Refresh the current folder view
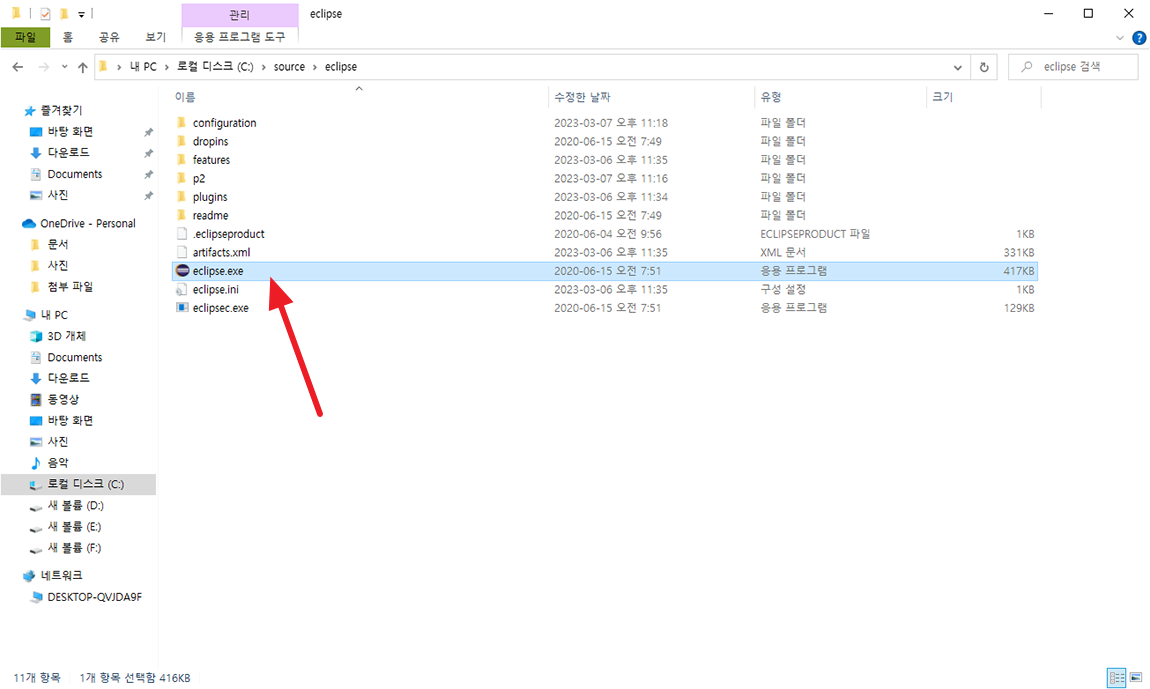The height and width of the screenshot is (689, 1150). tap(984, 67)
